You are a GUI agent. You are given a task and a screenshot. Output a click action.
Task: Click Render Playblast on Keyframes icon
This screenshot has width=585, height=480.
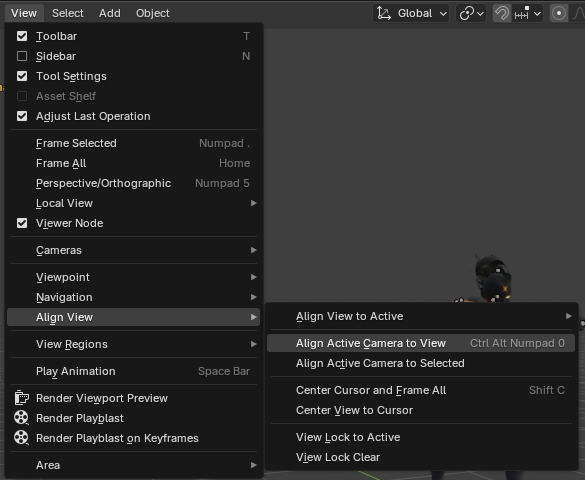[21, 438]
